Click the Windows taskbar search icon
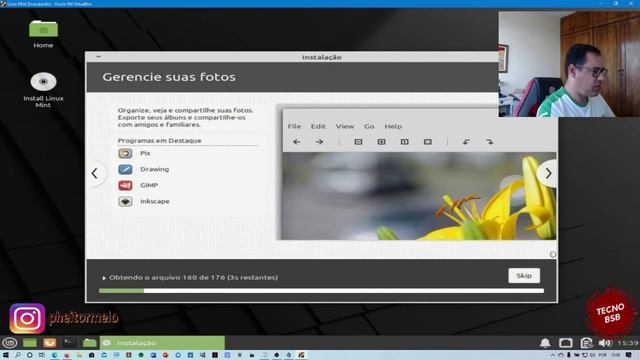640x360 pixels. point(18,356)
